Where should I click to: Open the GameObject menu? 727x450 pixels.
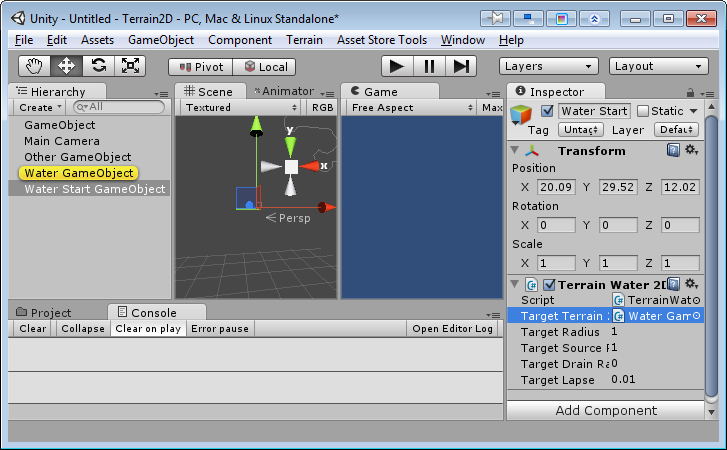click(161, 40)
